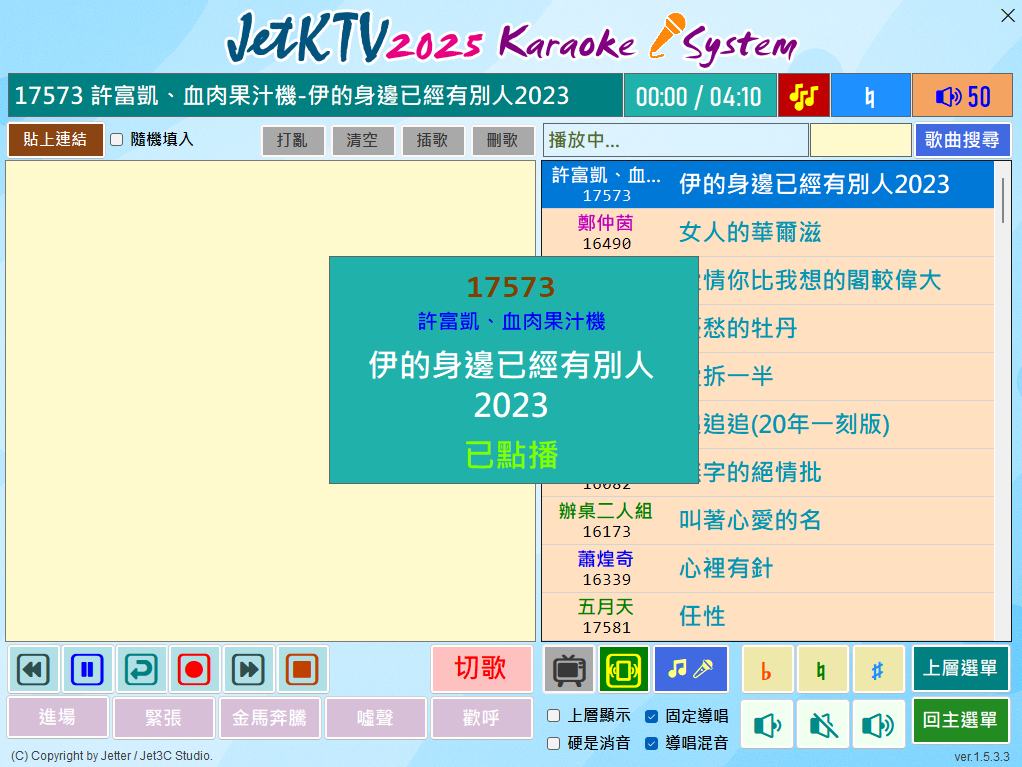Click the orange volume 50 indicator
Viewport: 1022px width, 767px height.
point(962,96)
